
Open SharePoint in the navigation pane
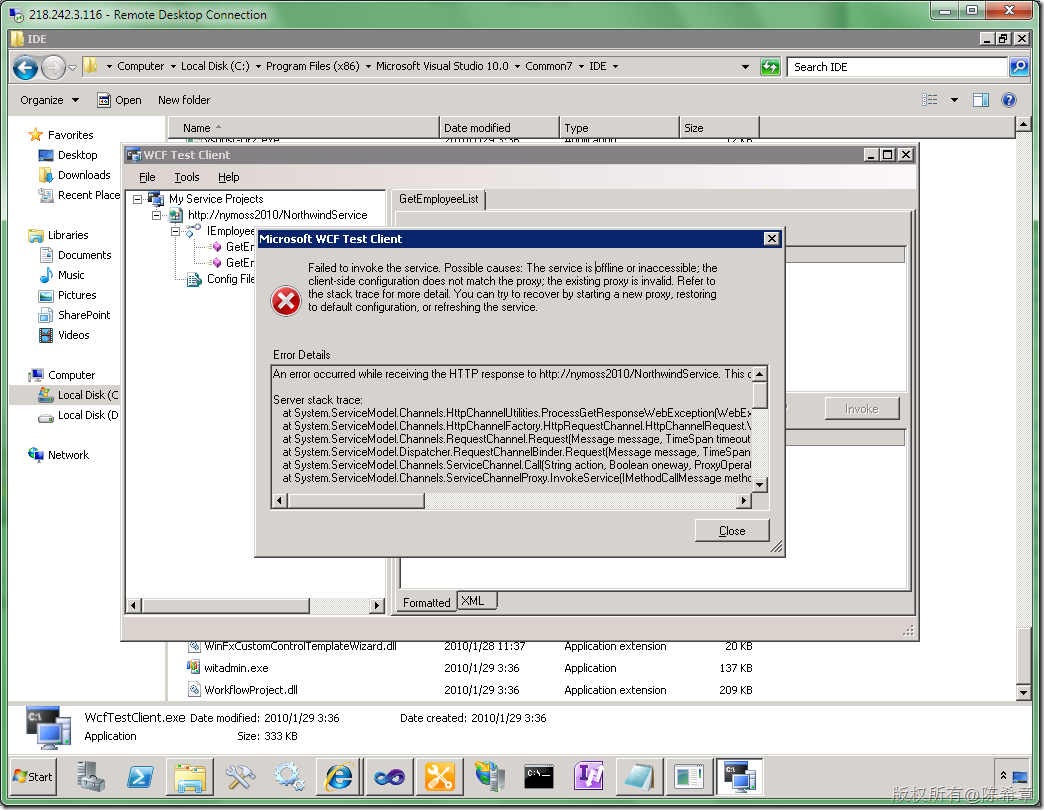click(x=75, y=315)
